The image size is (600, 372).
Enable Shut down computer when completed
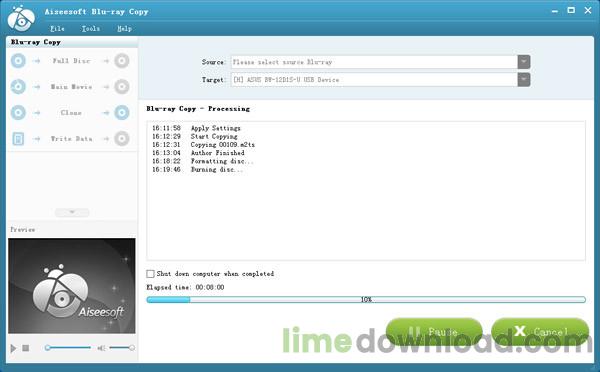click(150, 274)
